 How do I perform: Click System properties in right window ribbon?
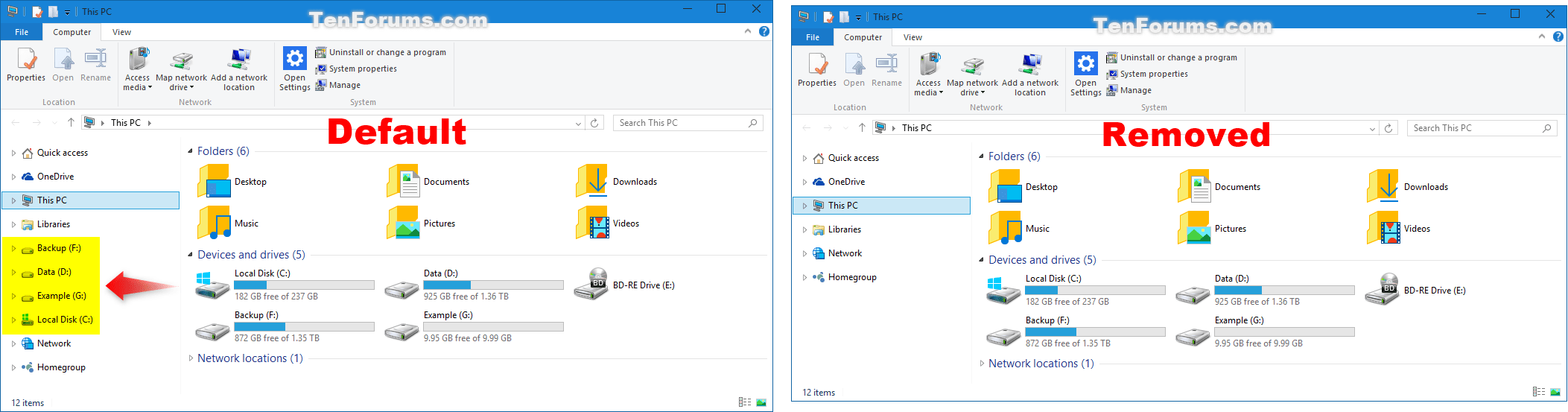(1147, 74)
